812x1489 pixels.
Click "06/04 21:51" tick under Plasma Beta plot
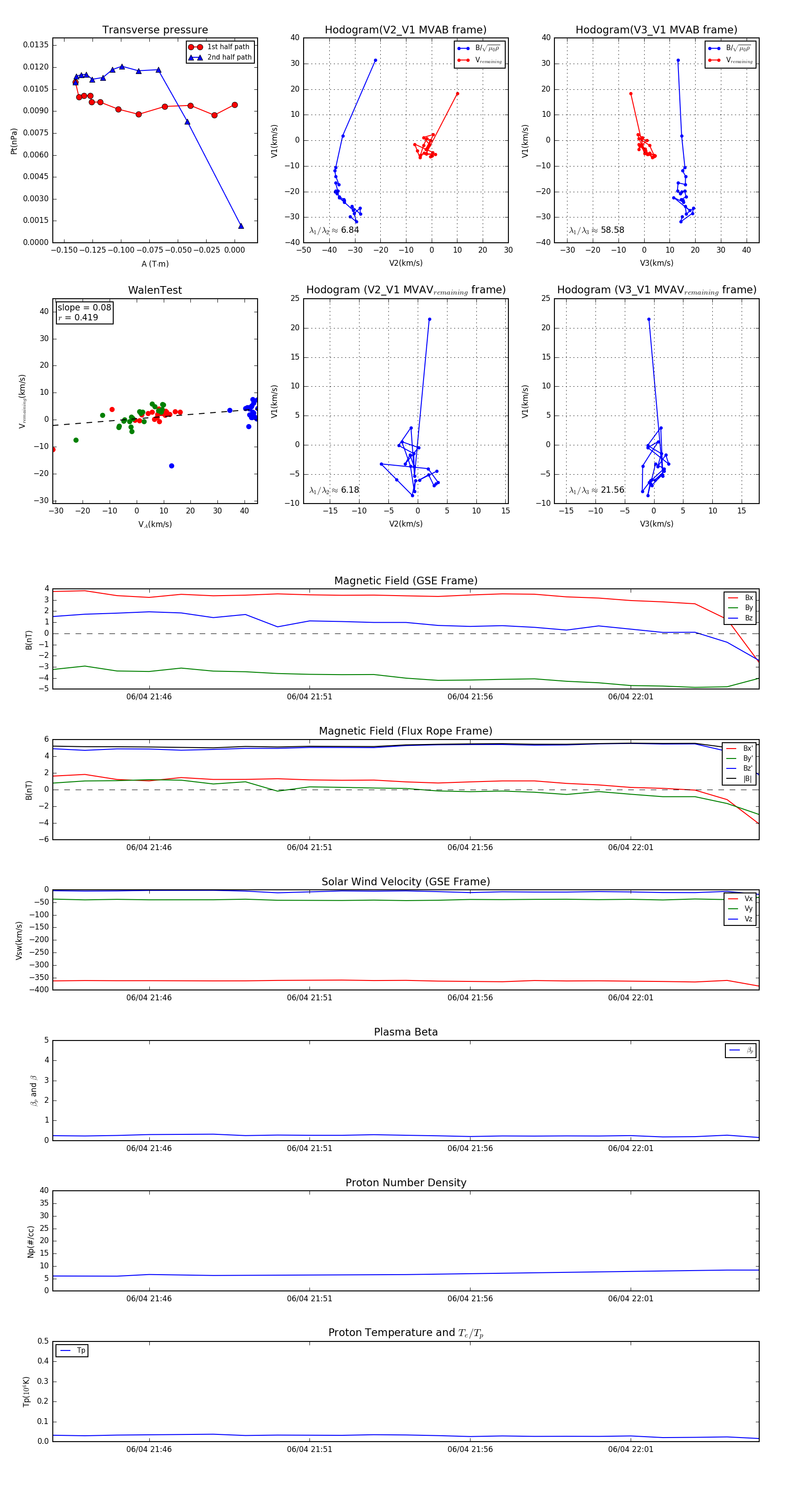pyautogui.click(x=309, y=1148)
